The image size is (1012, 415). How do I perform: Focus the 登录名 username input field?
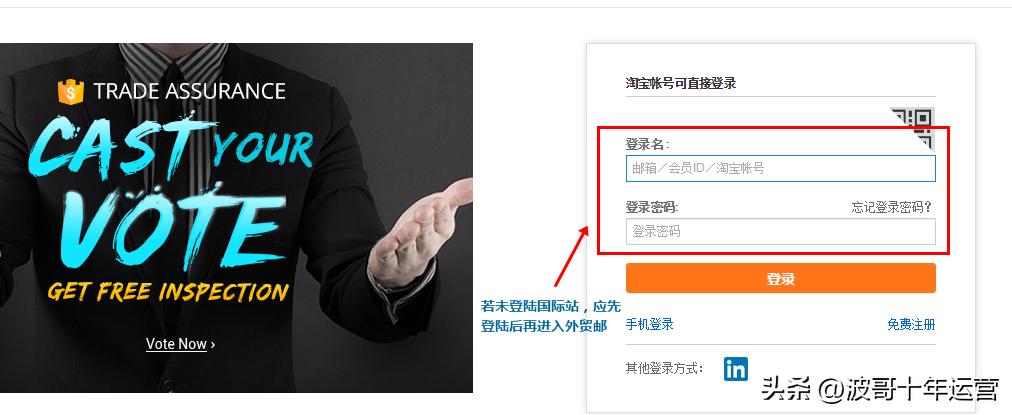(780, 168)
